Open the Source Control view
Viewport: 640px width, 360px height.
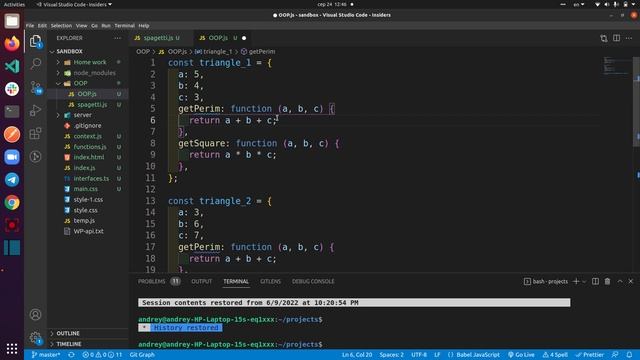coord(36,87)
